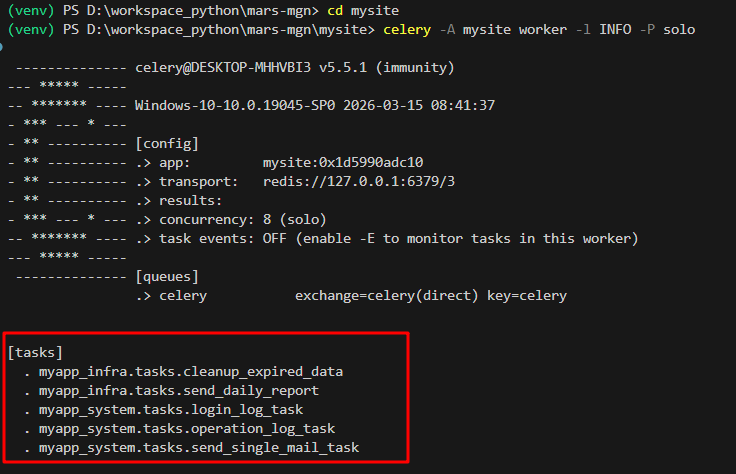Select the send_daily_report task entry
Image resolution: width=736 pixels, height=474 pixels.
pyautogui.click(x=178, y=390)
